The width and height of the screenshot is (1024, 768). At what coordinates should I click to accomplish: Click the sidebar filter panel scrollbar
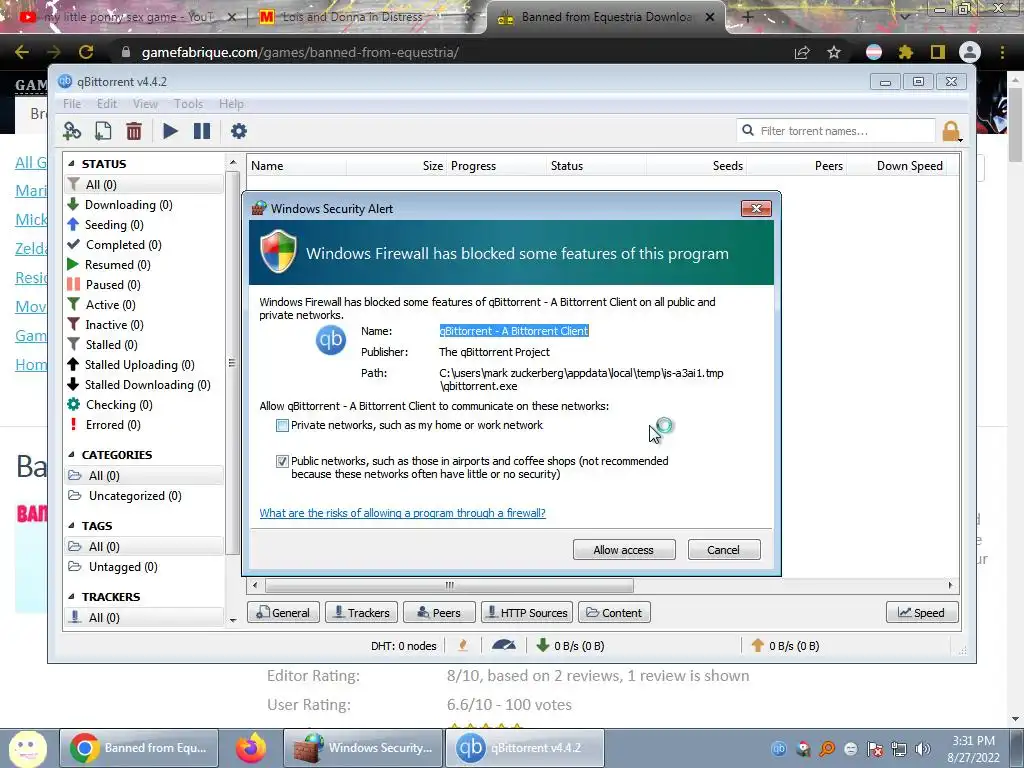[x=232, y=362]
